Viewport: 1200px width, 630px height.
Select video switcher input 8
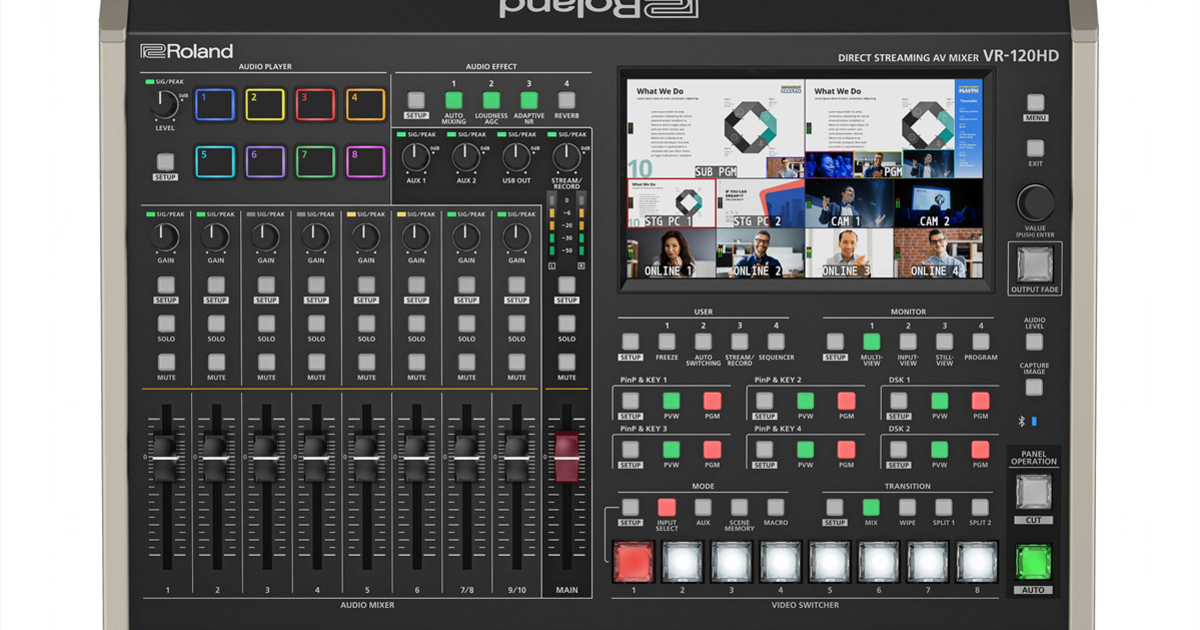point(976,561)
